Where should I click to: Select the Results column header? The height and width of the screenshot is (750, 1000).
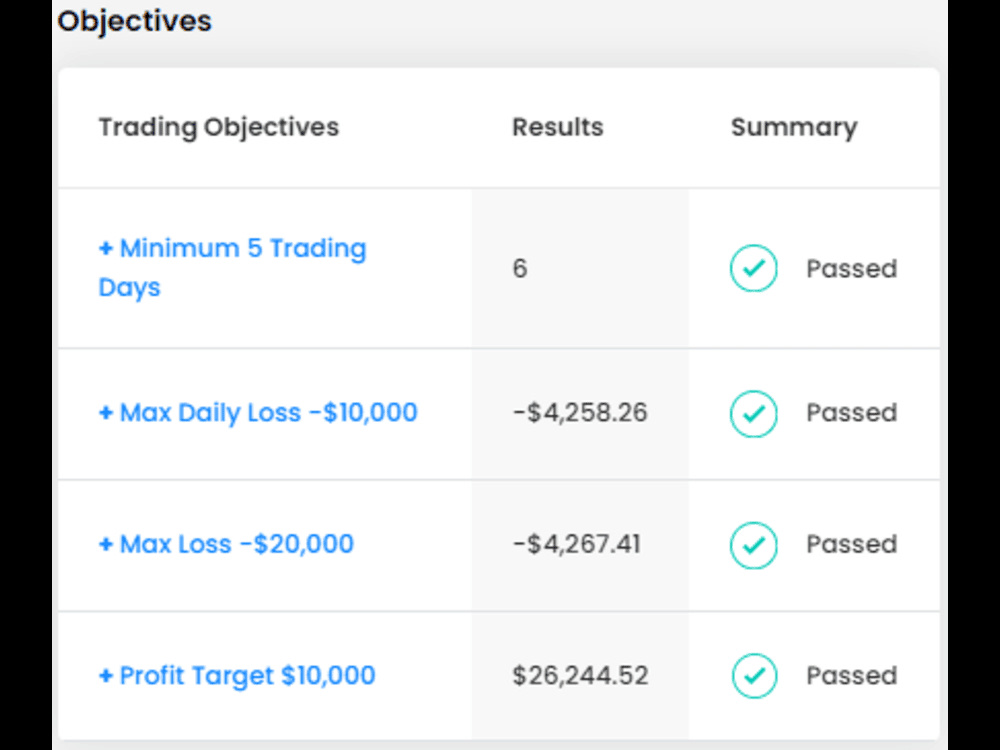tap(557, 127)
